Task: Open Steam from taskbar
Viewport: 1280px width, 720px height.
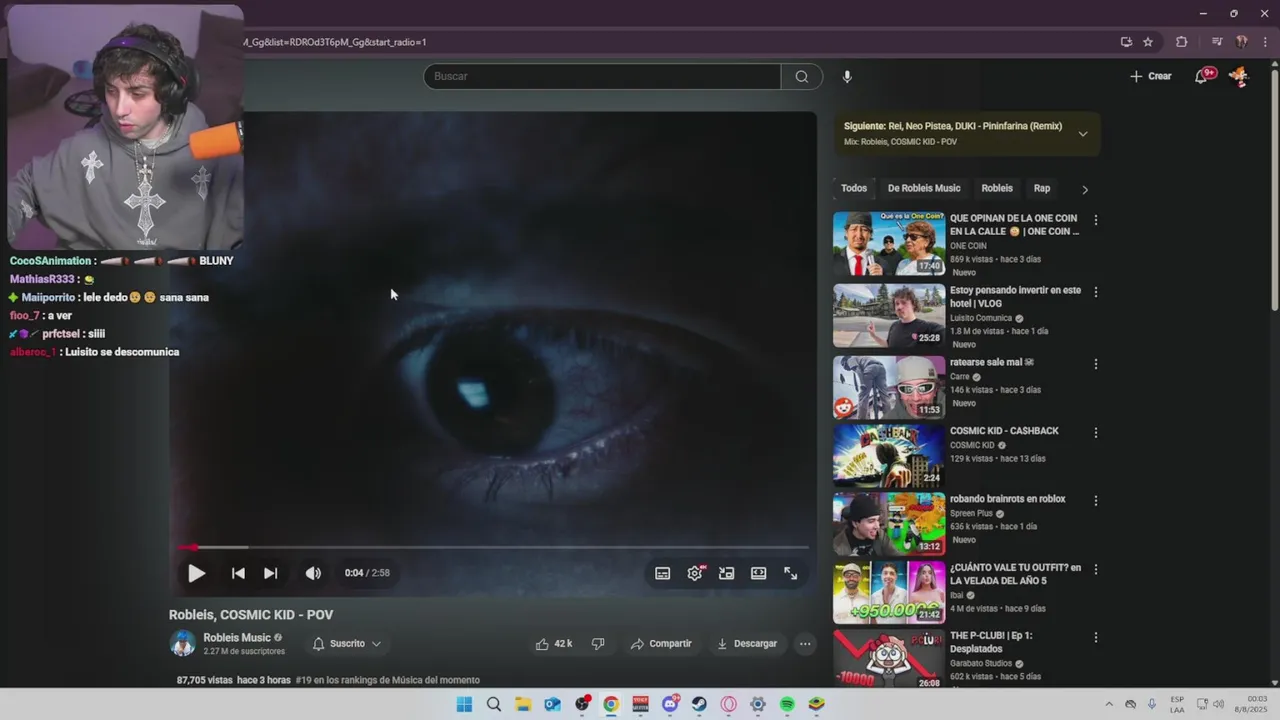Action: [699, 704]
